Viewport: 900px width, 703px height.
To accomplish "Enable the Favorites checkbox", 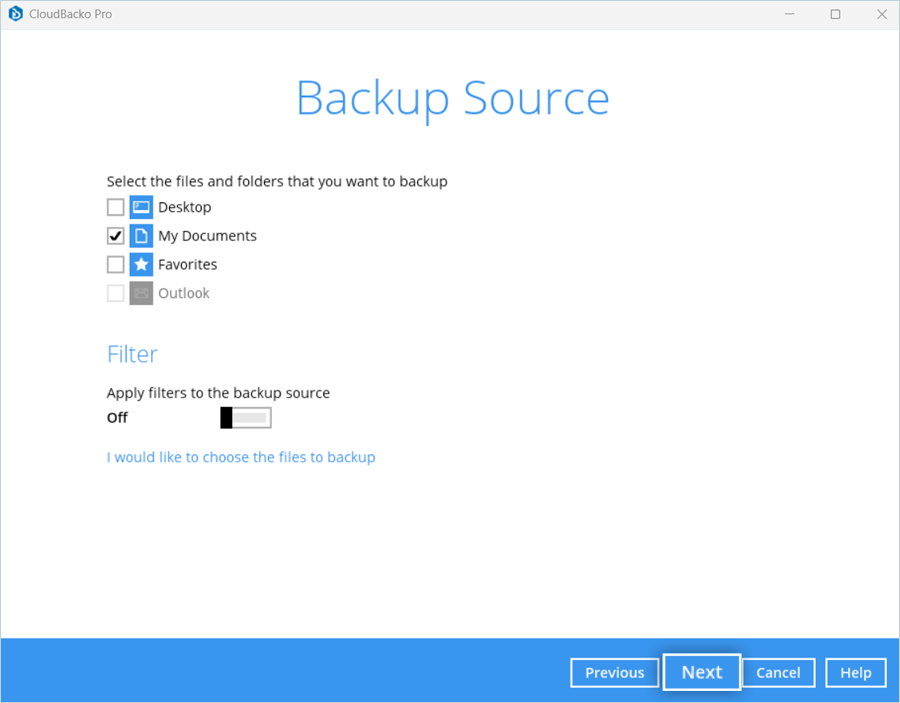I will 116,265.
